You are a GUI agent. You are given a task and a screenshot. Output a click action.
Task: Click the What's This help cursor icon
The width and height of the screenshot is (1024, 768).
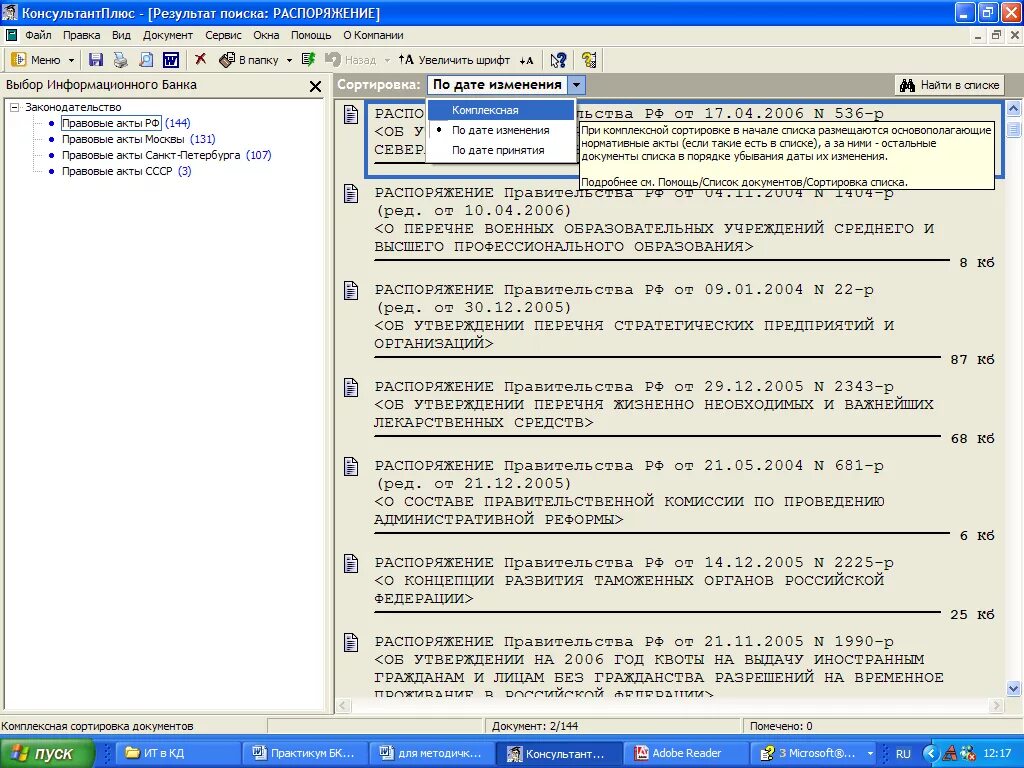pyautogui.click(x=558, y=60)
